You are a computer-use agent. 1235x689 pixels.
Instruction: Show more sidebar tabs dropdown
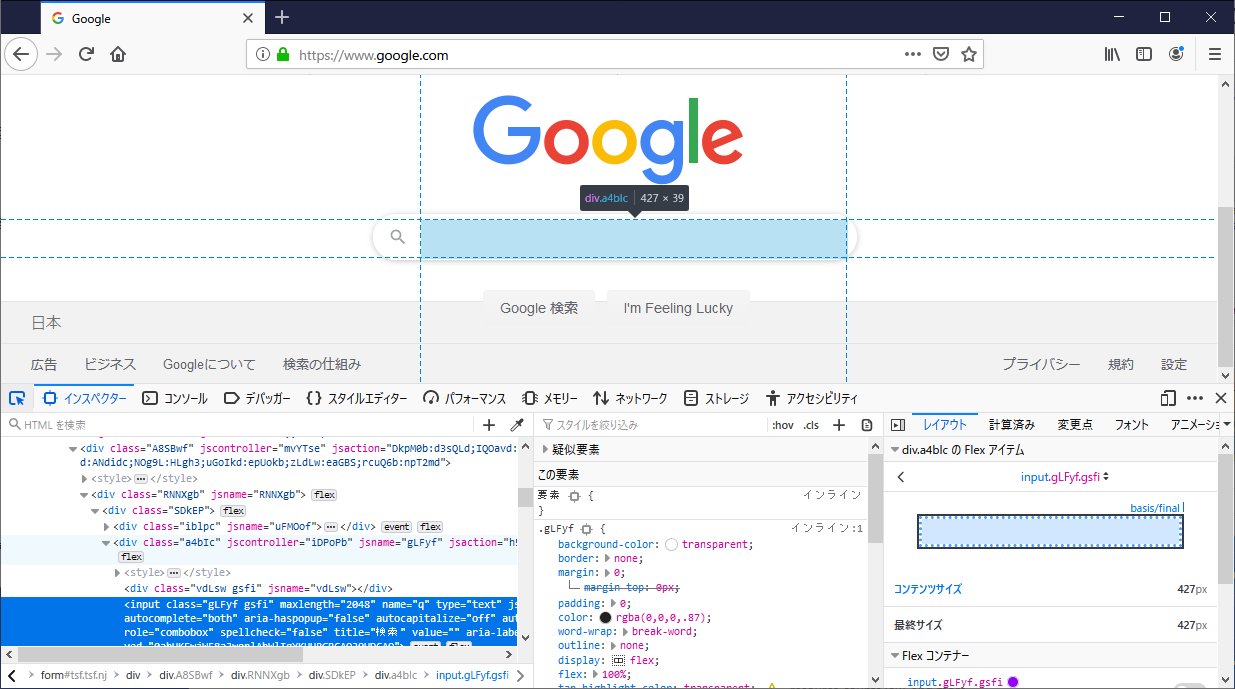1226,425
